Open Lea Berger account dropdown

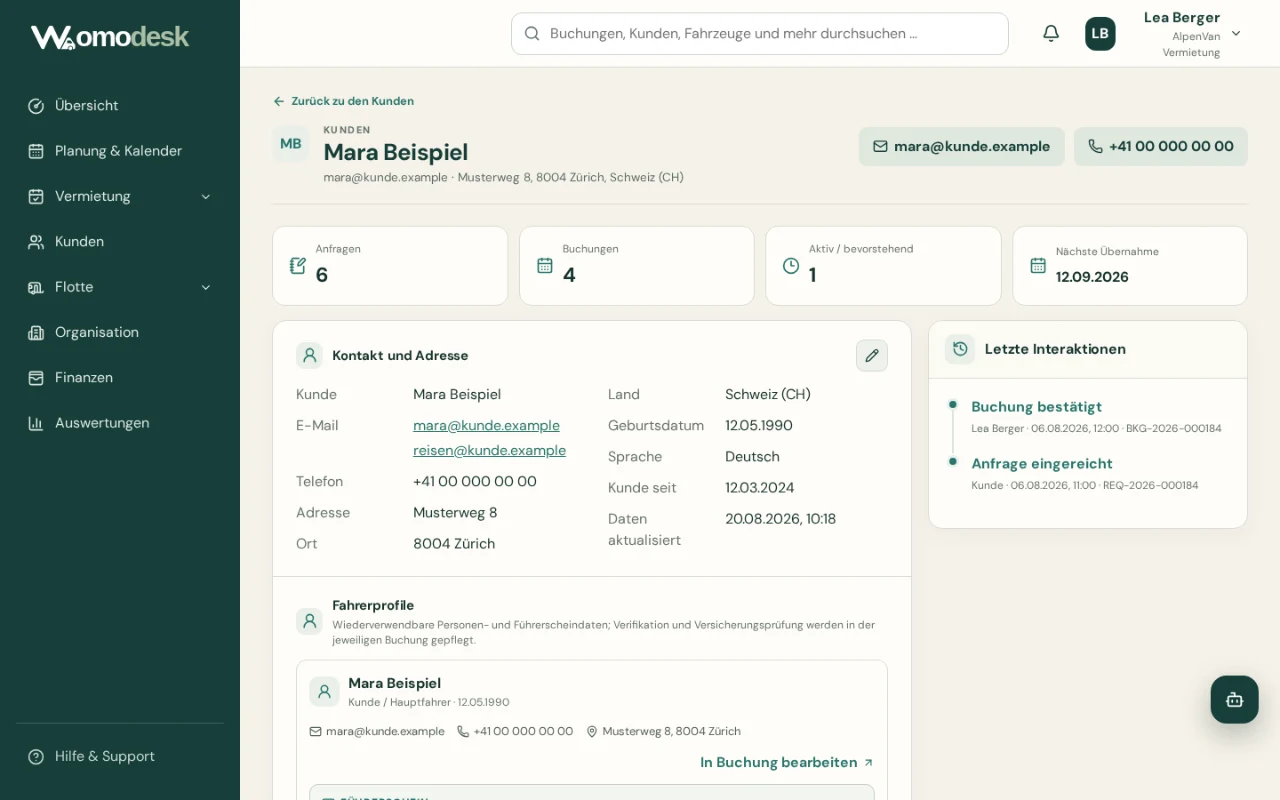pyautogui.click(x=1192, y=34)
